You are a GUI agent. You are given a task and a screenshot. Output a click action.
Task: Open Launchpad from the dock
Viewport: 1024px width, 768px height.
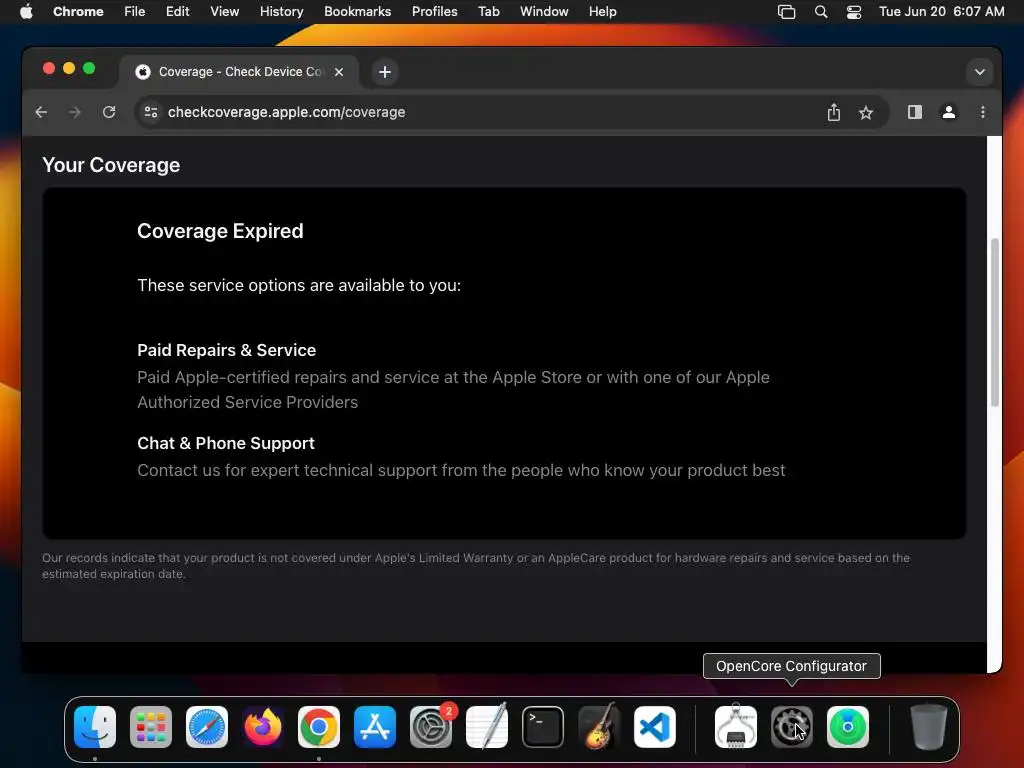[x=151, y=727]
